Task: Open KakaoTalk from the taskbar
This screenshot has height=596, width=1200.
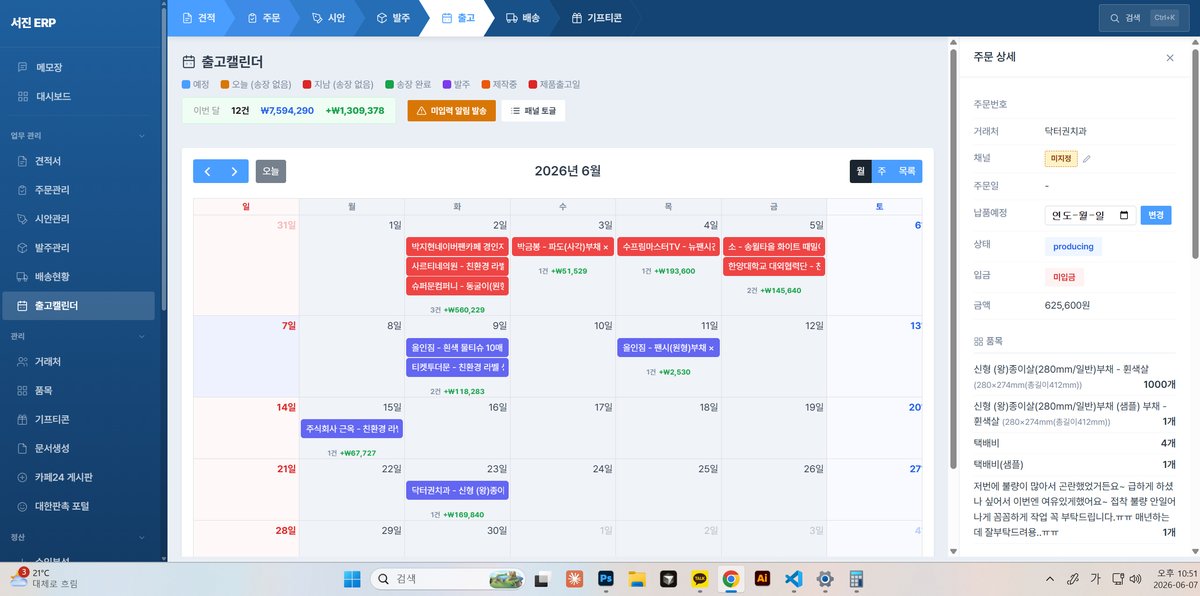Action: pyautogui.click(x=699, y=578)
